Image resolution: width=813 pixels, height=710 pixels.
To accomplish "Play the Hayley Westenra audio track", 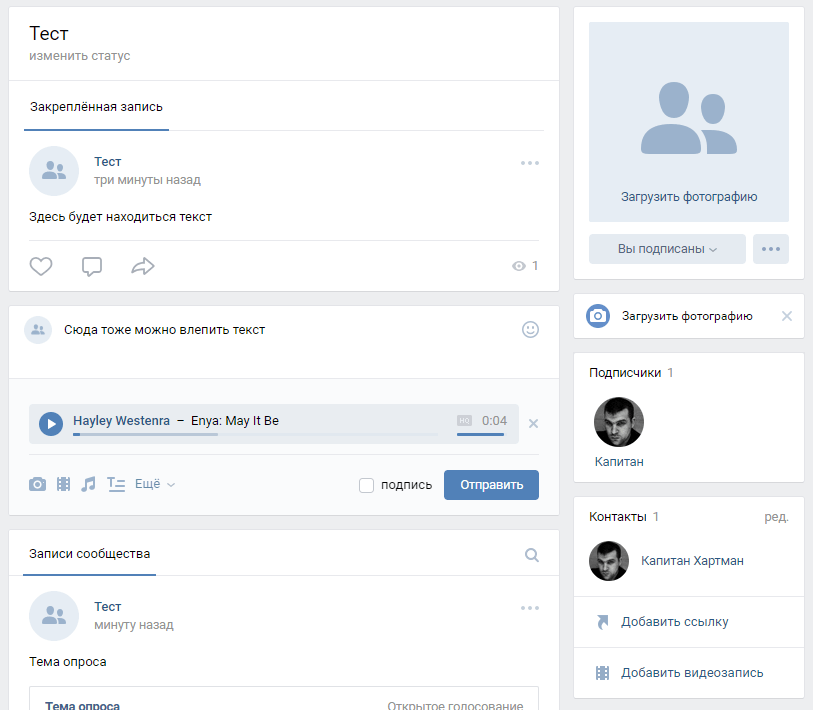I will tap(51, 423).
